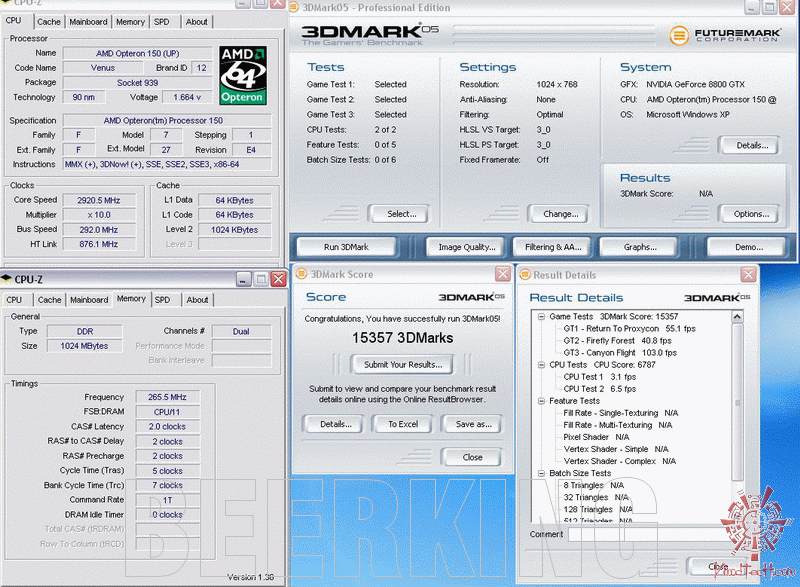The height and width of the screenshot is (587, 800).
Task: Click the AMD Opteron 64 processor logo
Action: point(243,75)
